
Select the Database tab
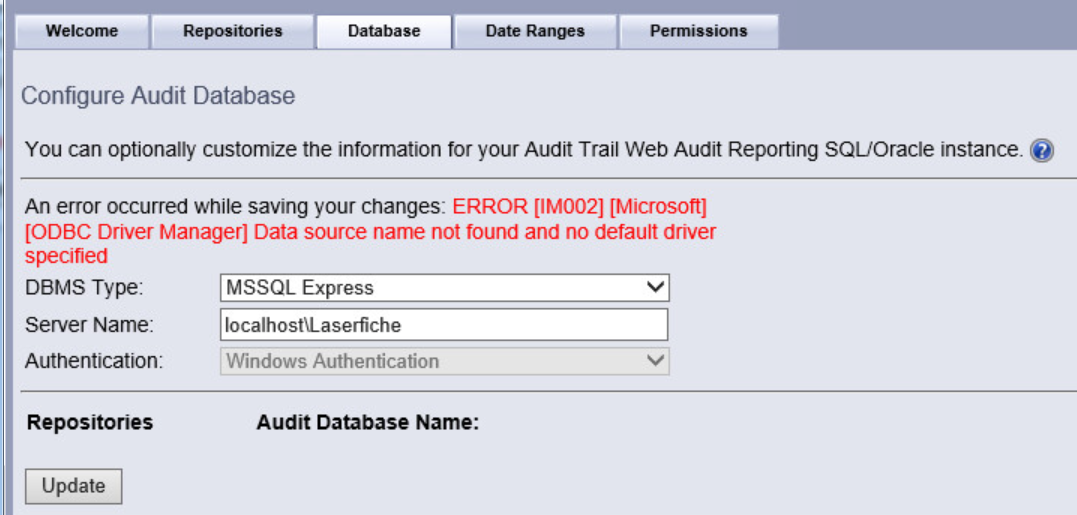(x=384, y=31)
